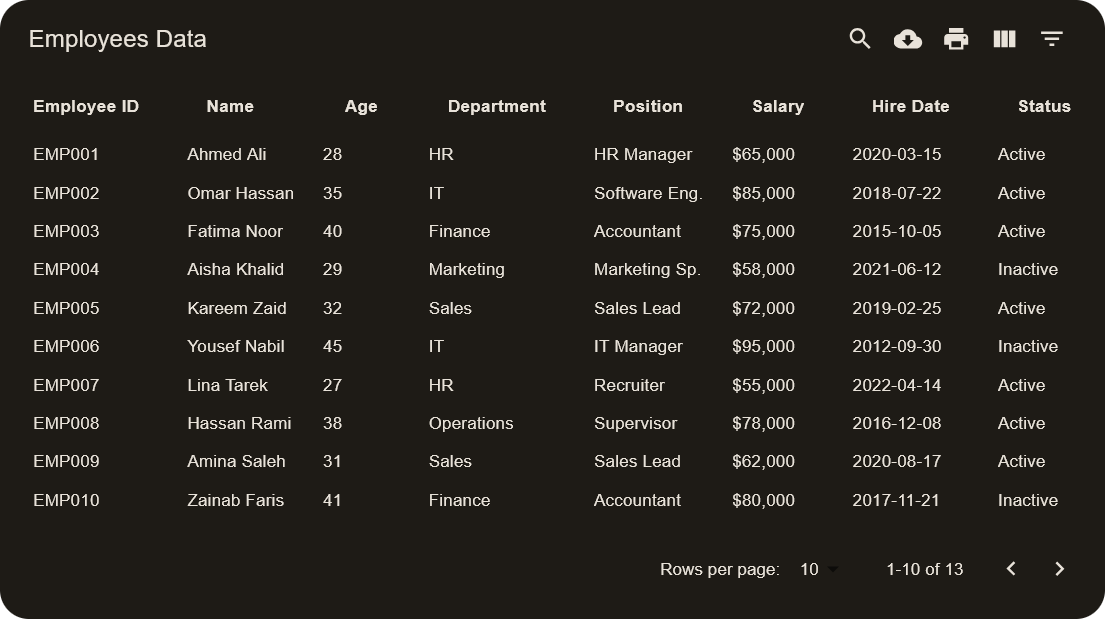This screenshot has width=1105, height=619.
Task: Sort by Name column header
Action: coord(230,106)
